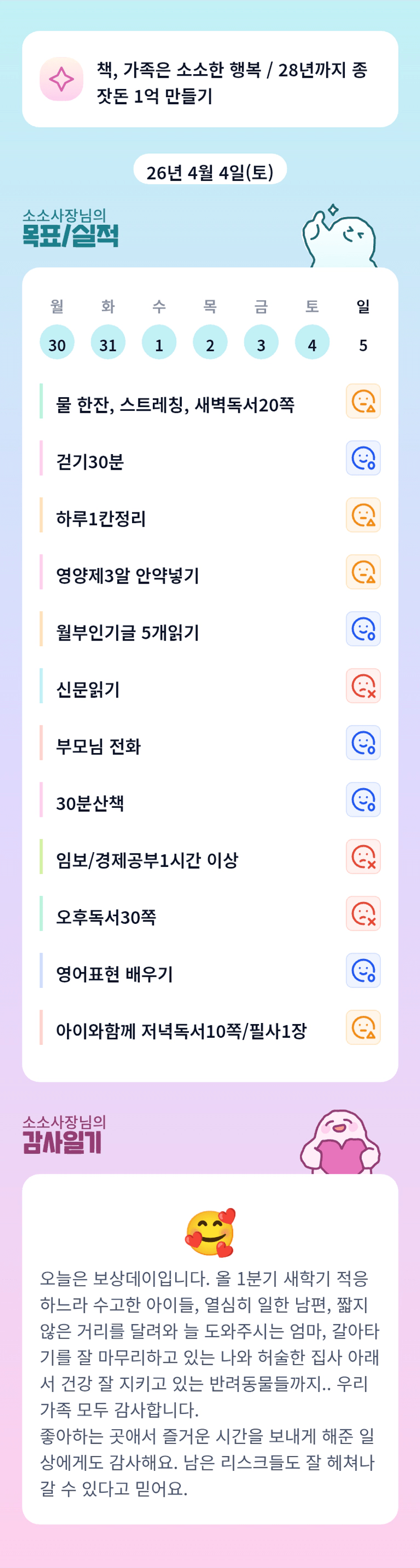Open the 30분산책 goal item
The width and height of the screenshot is (420, 1568).
[90, 803]
